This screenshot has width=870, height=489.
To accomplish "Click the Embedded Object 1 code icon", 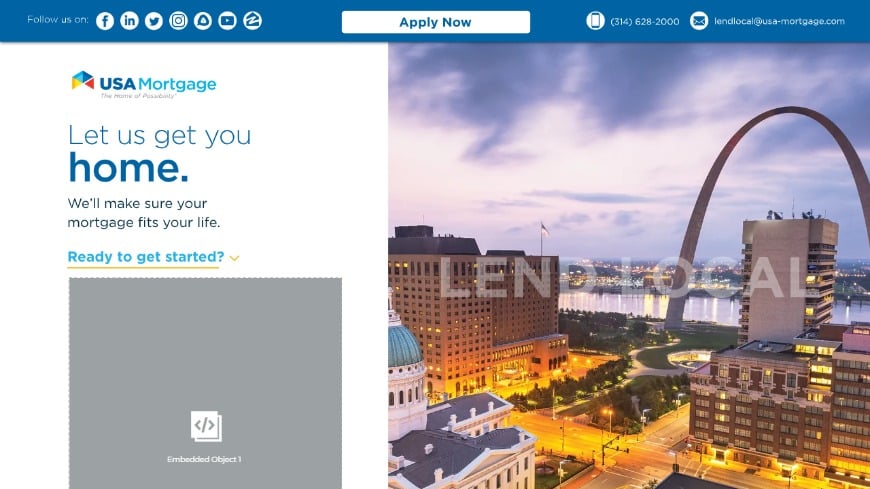I will [x=205, y=426].
